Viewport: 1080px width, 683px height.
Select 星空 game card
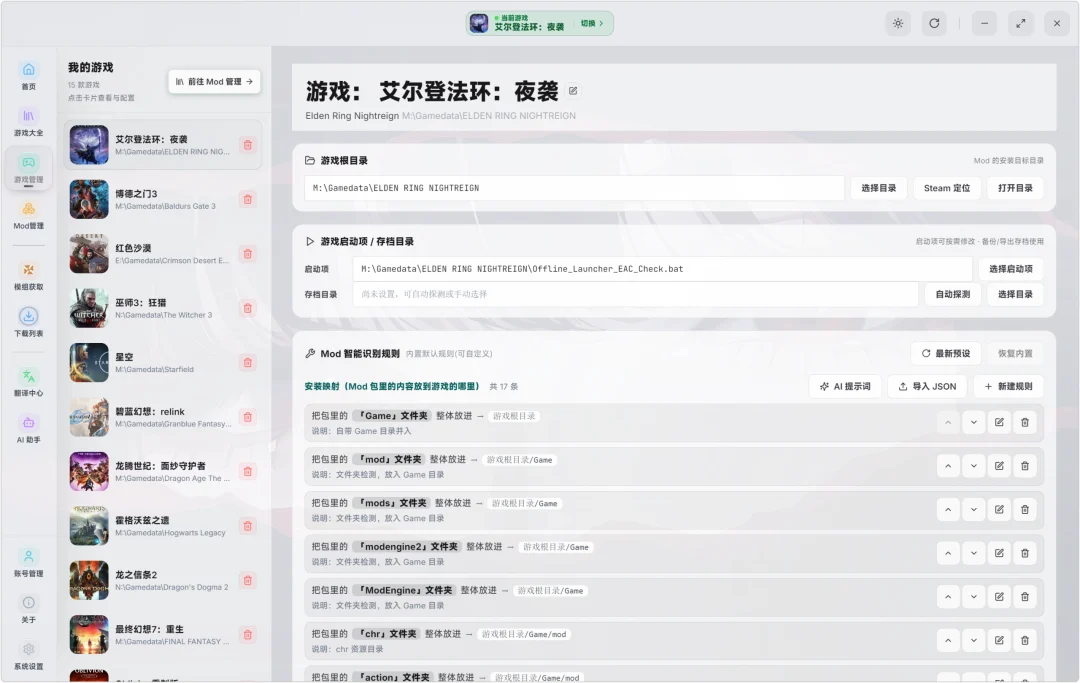coord(163,362)
